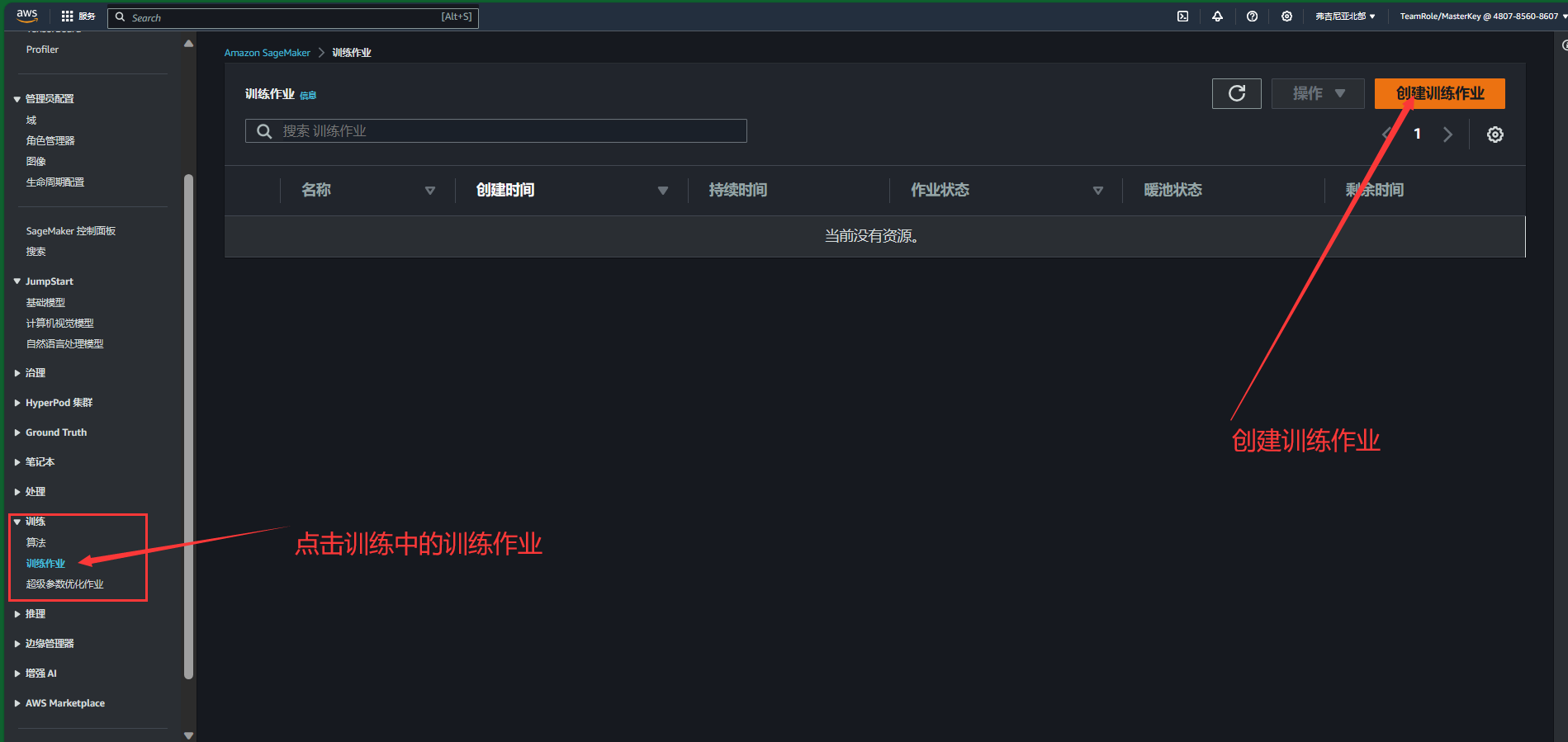Go to previous page of results

[1387, 135]
